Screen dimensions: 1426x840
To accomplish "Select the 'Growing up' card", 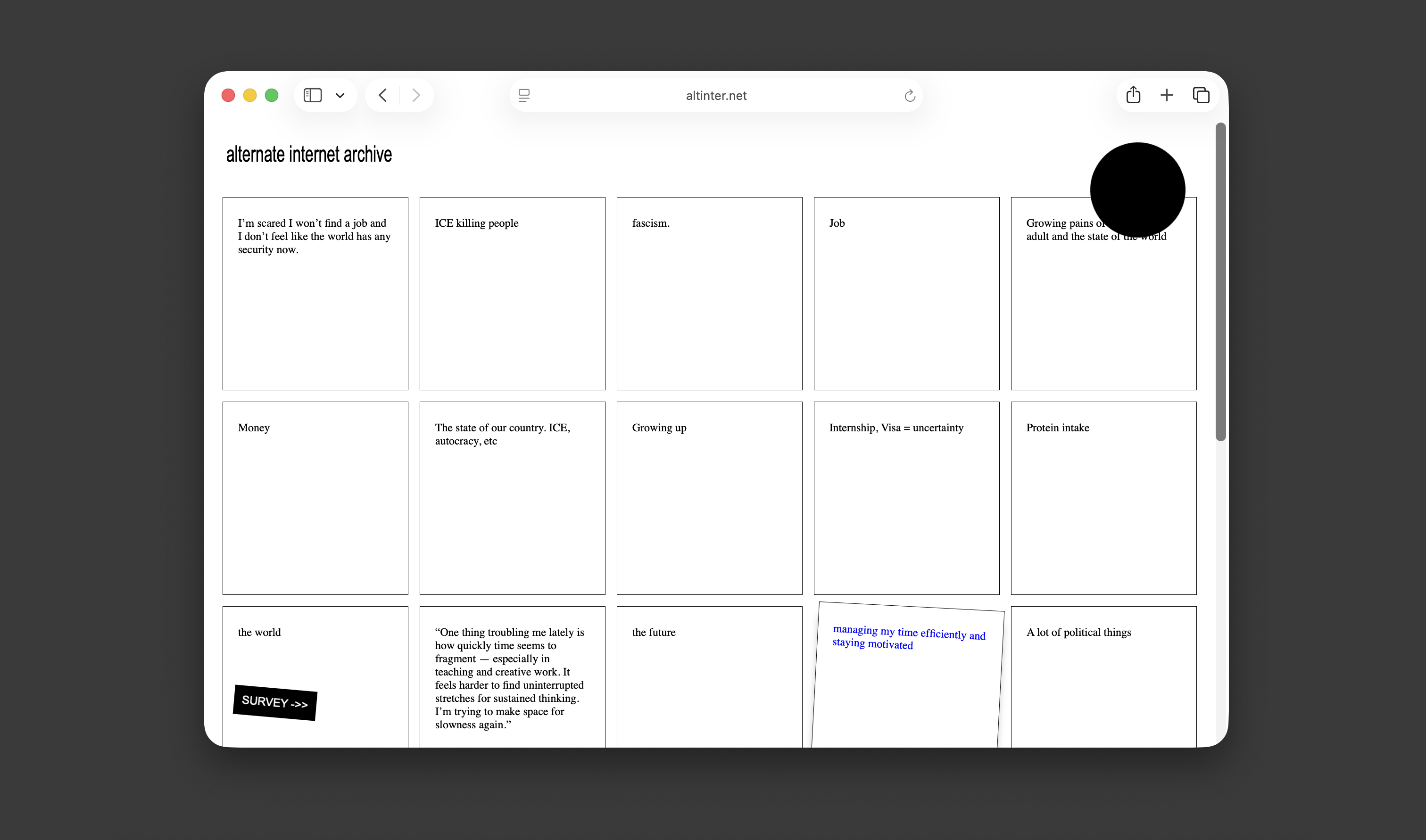I will pos(709,498).
